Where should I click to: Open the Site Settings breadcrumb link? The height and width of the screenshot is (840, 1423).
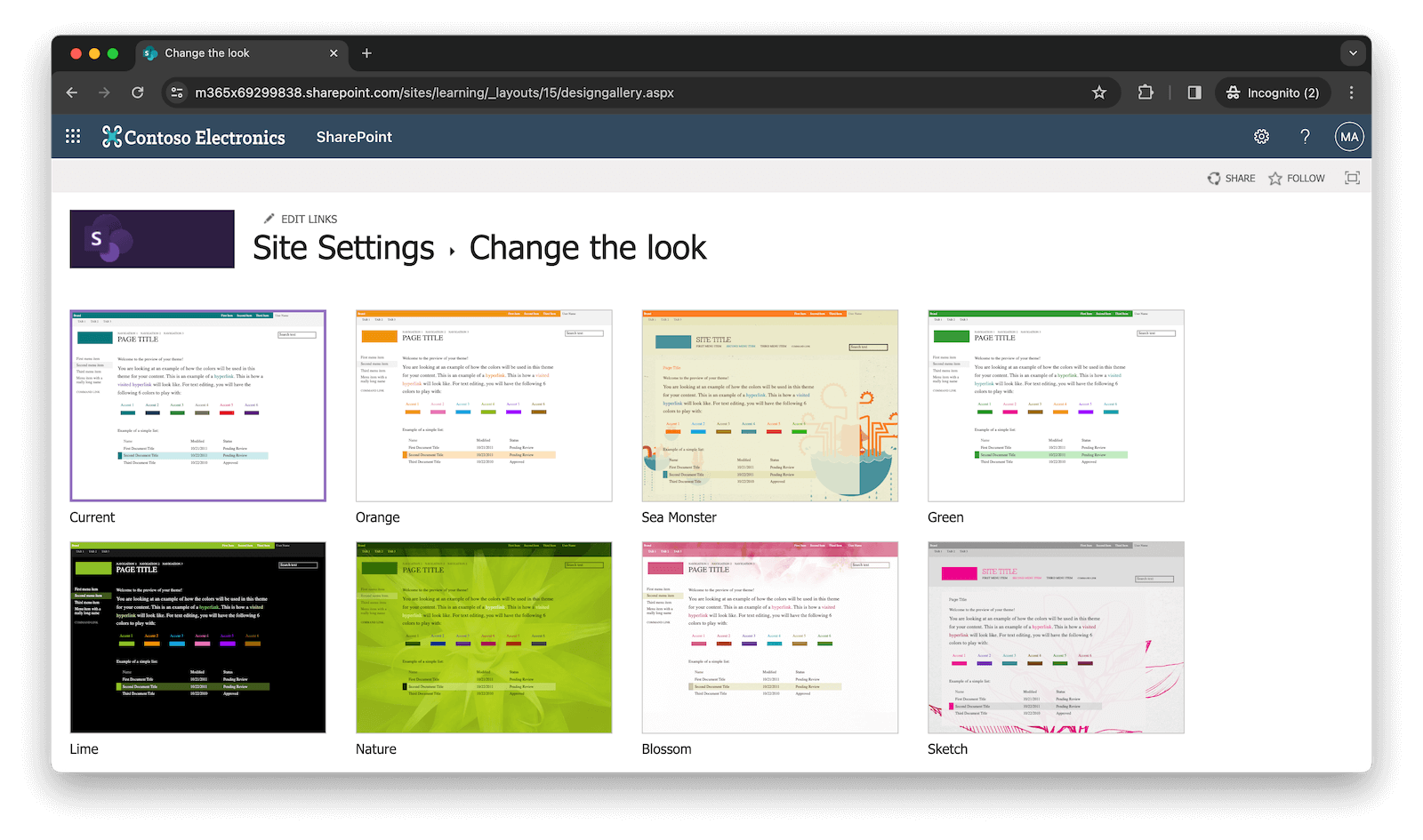[x=342, y=248]
